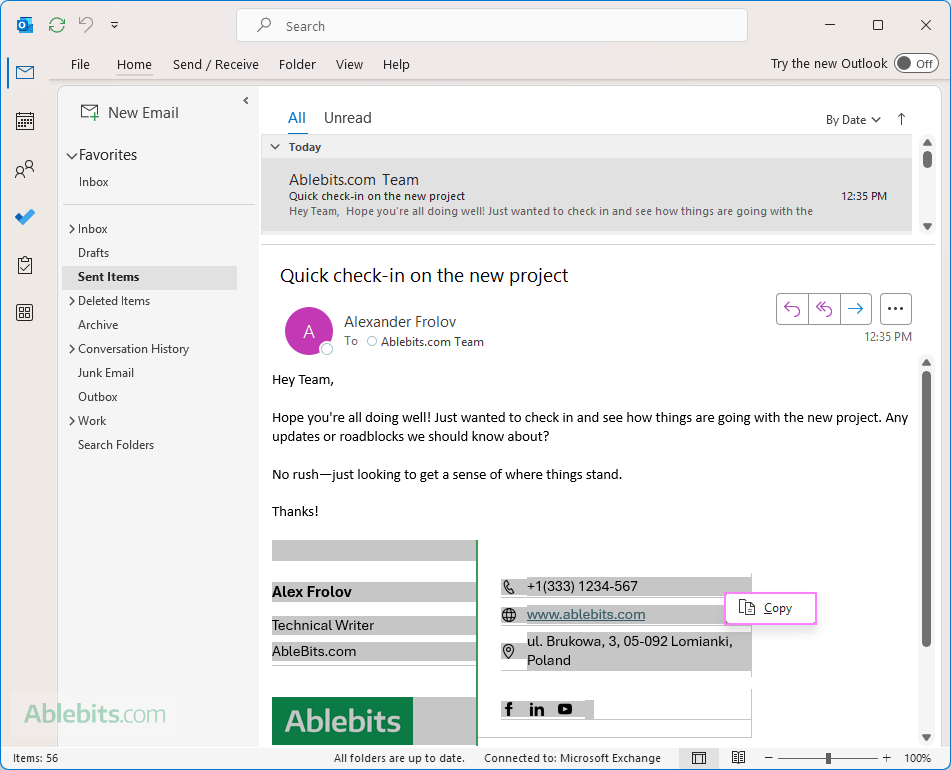Open the Calendar module icon
The height and width of the screenshot is (770, 951).
pos(25,121)
